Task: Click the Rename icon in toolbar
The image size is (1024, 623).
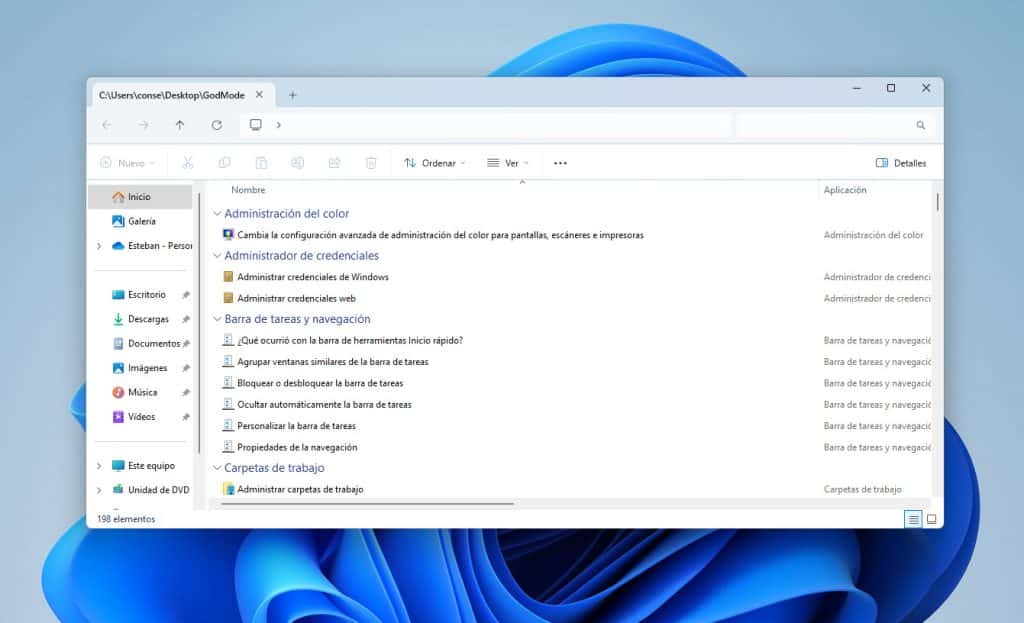Action: 297,163
